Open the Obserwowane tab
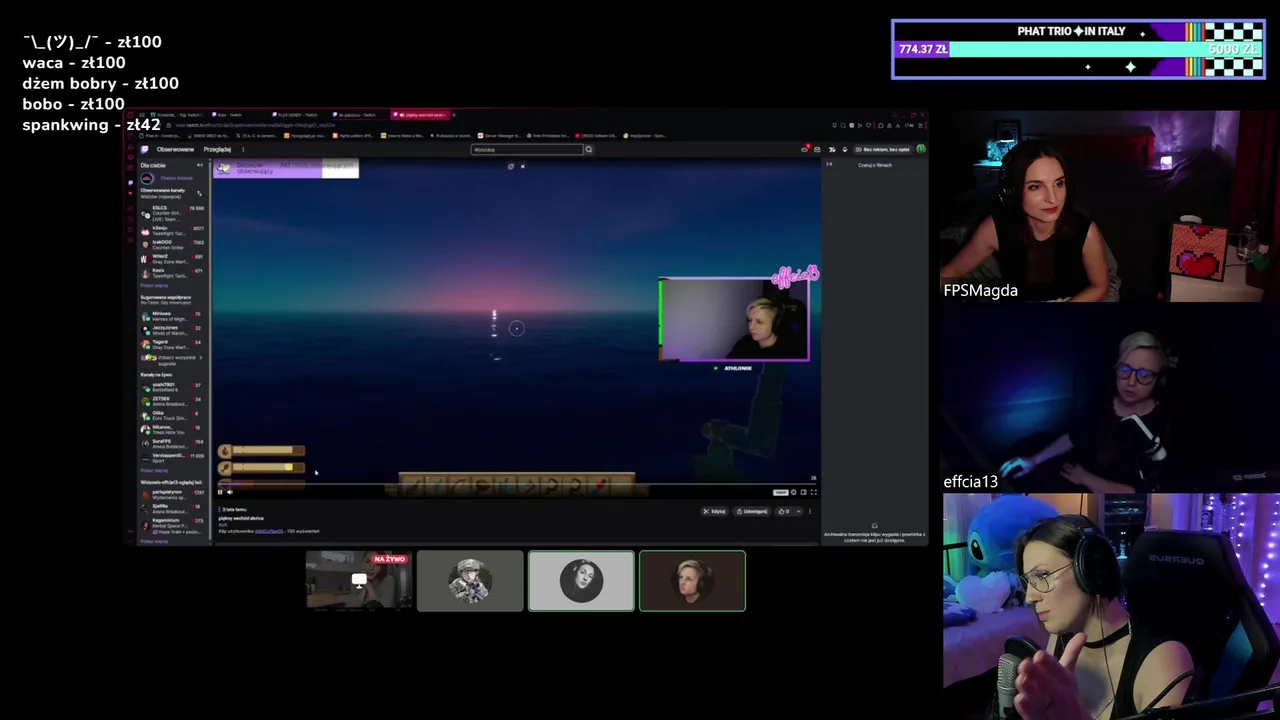The width and height of the screenshot is (1280, 720). [x=175, y=149]
